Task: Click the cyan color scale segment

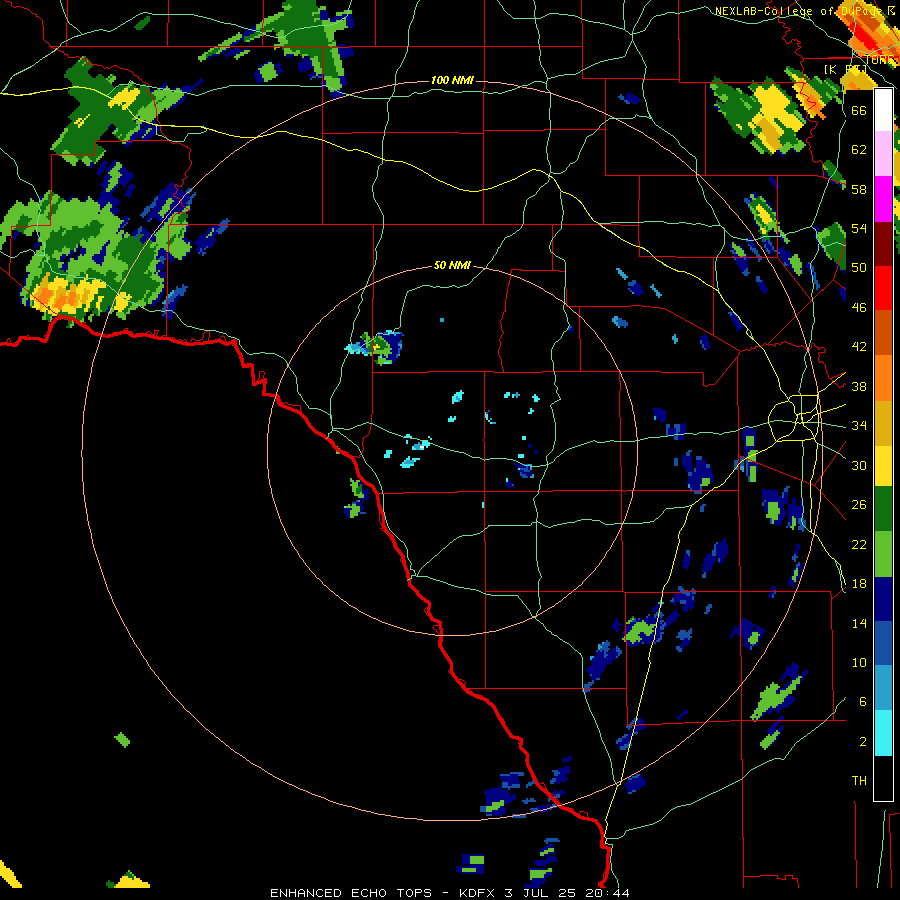Action: (x=883, y=733)
